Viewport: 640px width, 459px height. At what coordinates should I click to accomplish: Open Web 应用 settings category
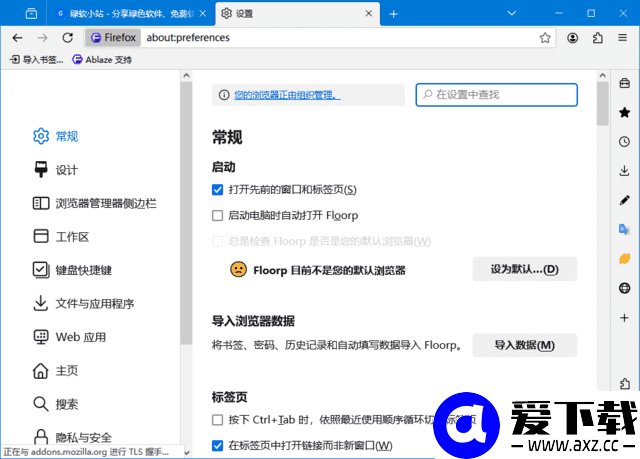click(69, 337)
